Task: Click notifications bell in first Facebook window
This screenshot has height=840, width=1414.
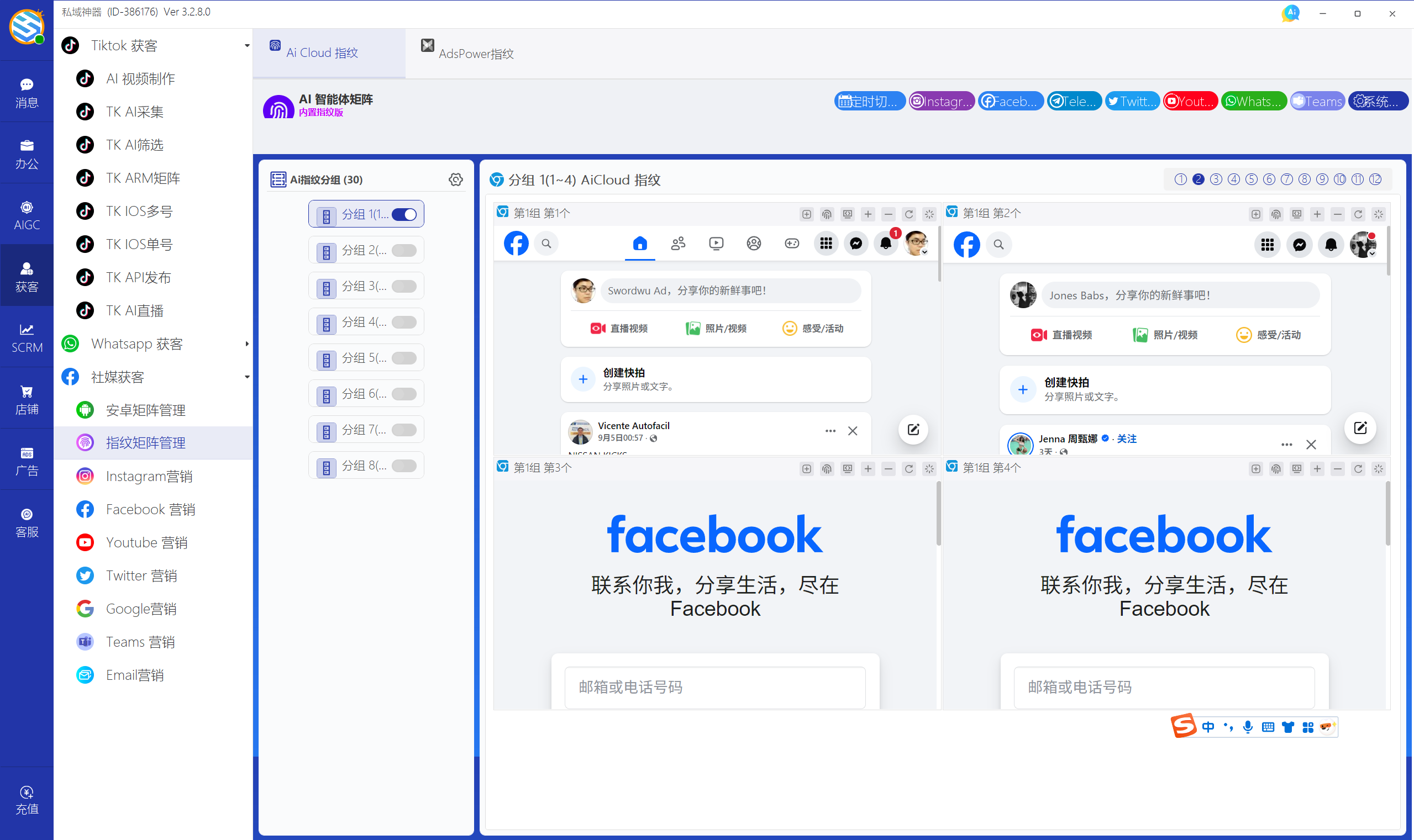Action: pyautogui.click(x=886, y=244)
